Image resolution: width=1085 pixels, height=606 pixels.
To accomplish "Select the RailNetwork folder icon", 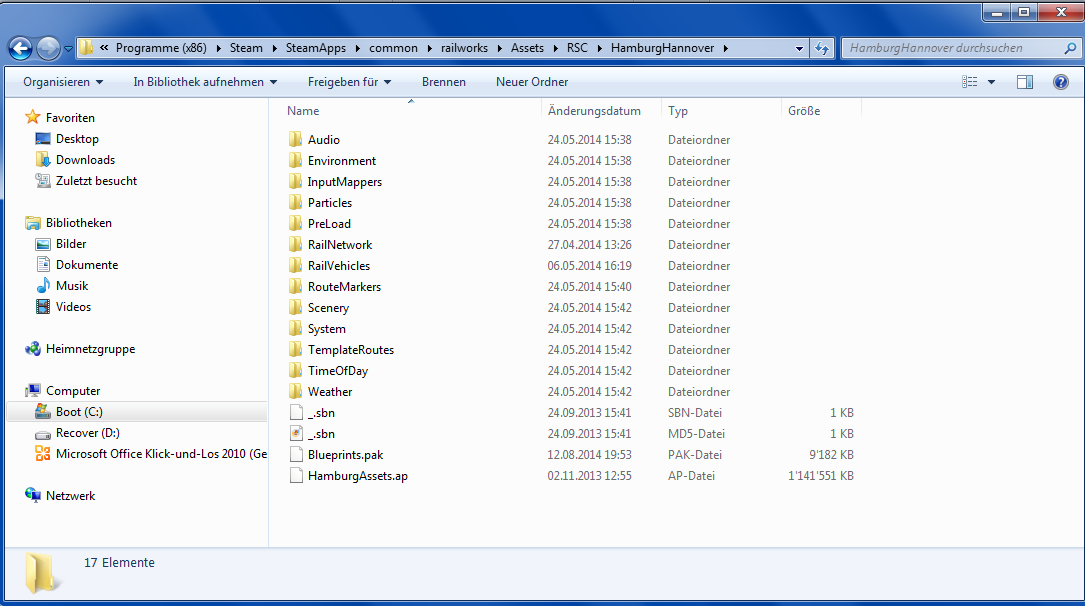I will click(x=295, y=244).
